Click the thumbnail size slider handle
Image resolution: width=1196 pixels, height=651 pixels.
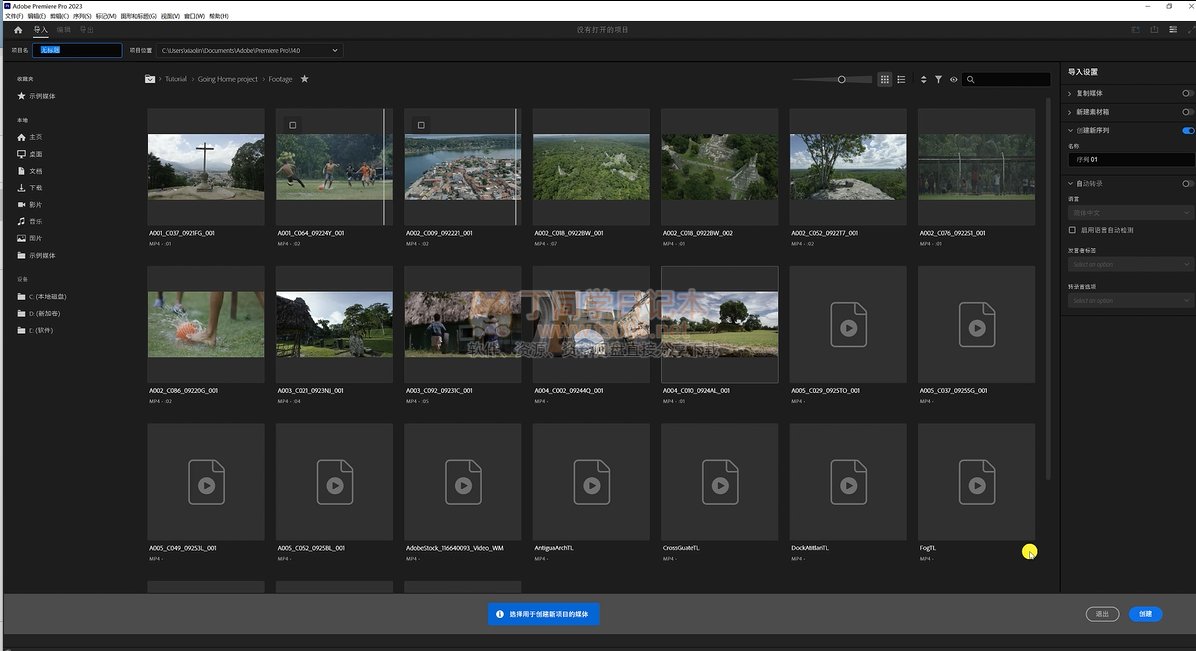pos(841,79)
